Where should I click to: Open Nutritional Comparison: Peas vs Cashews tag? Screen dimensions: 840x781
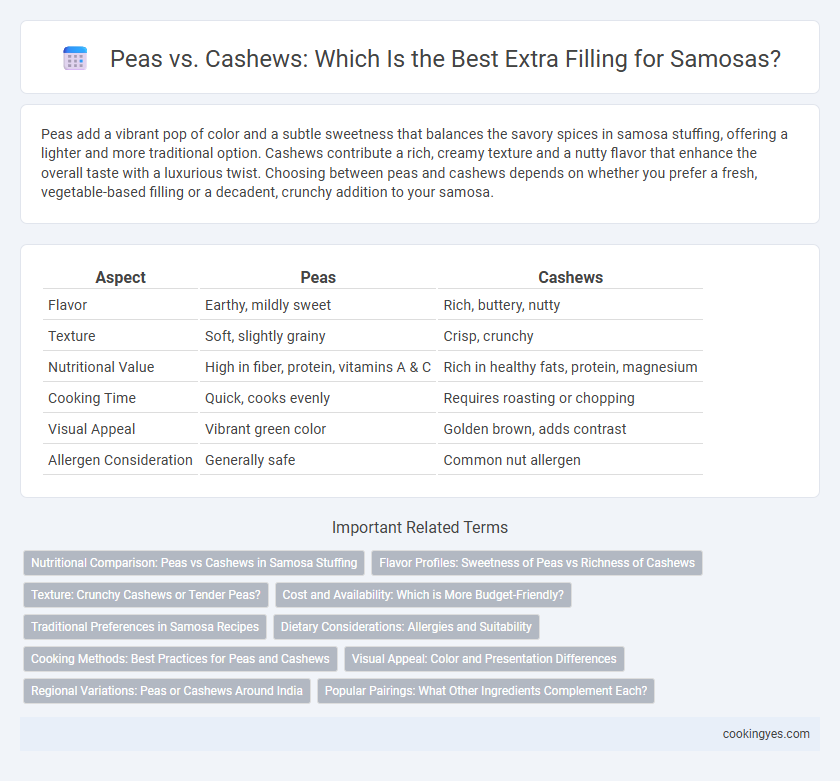(194, 563)
